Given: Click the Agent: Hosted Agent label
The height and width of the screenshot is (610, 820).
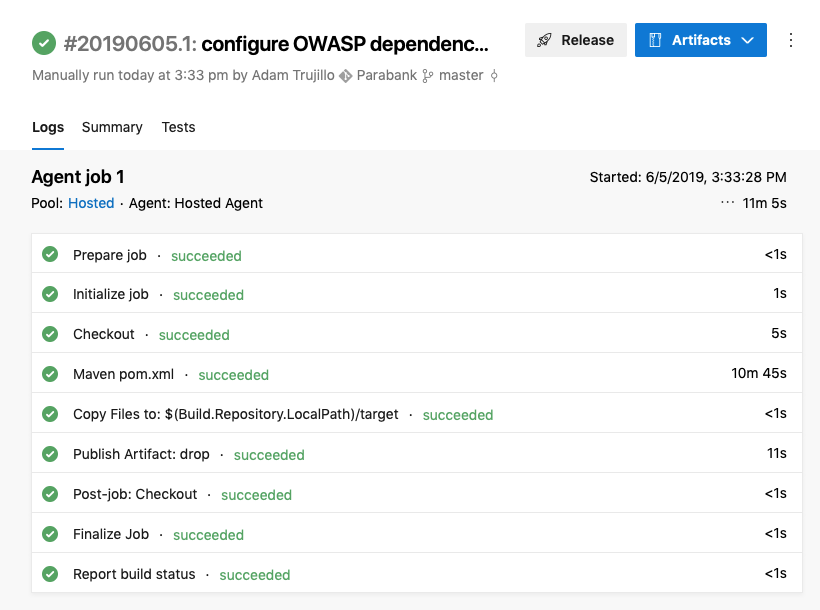Looking at the screenshot, I should 196,203.
